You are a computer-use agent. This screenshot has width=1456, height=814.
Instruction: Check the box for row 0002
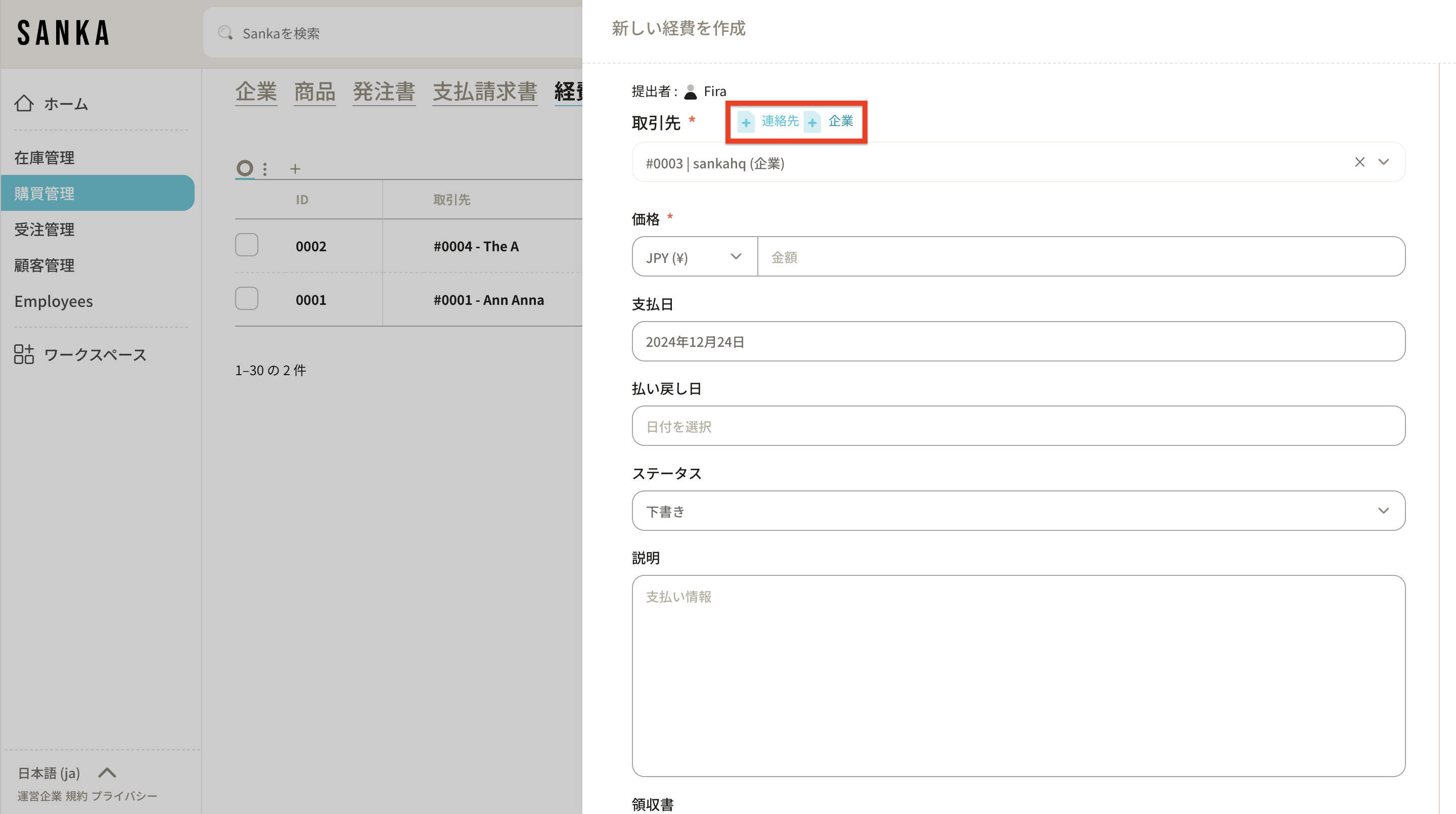246,245
